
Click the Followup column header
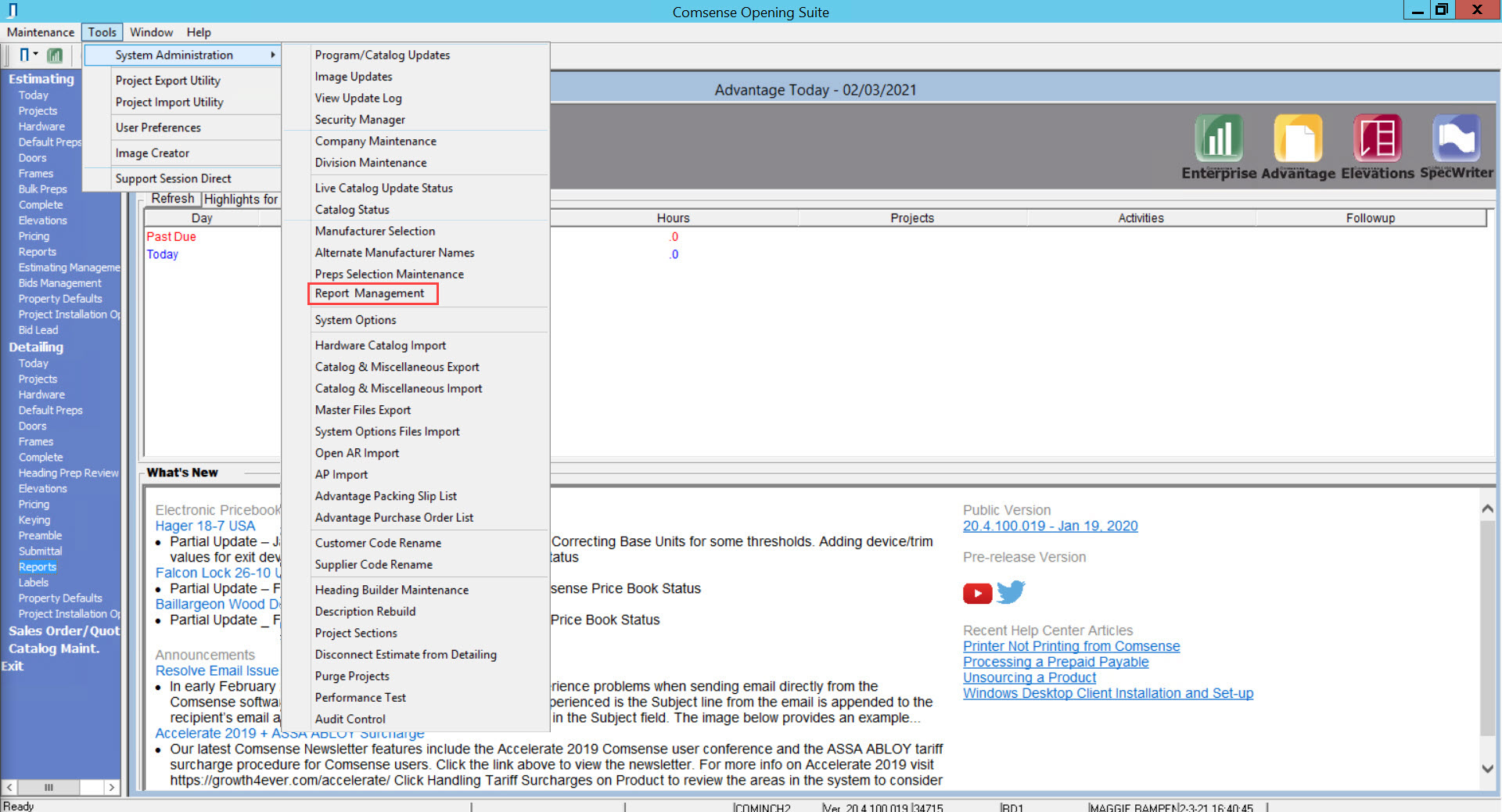click(1370, 218)
